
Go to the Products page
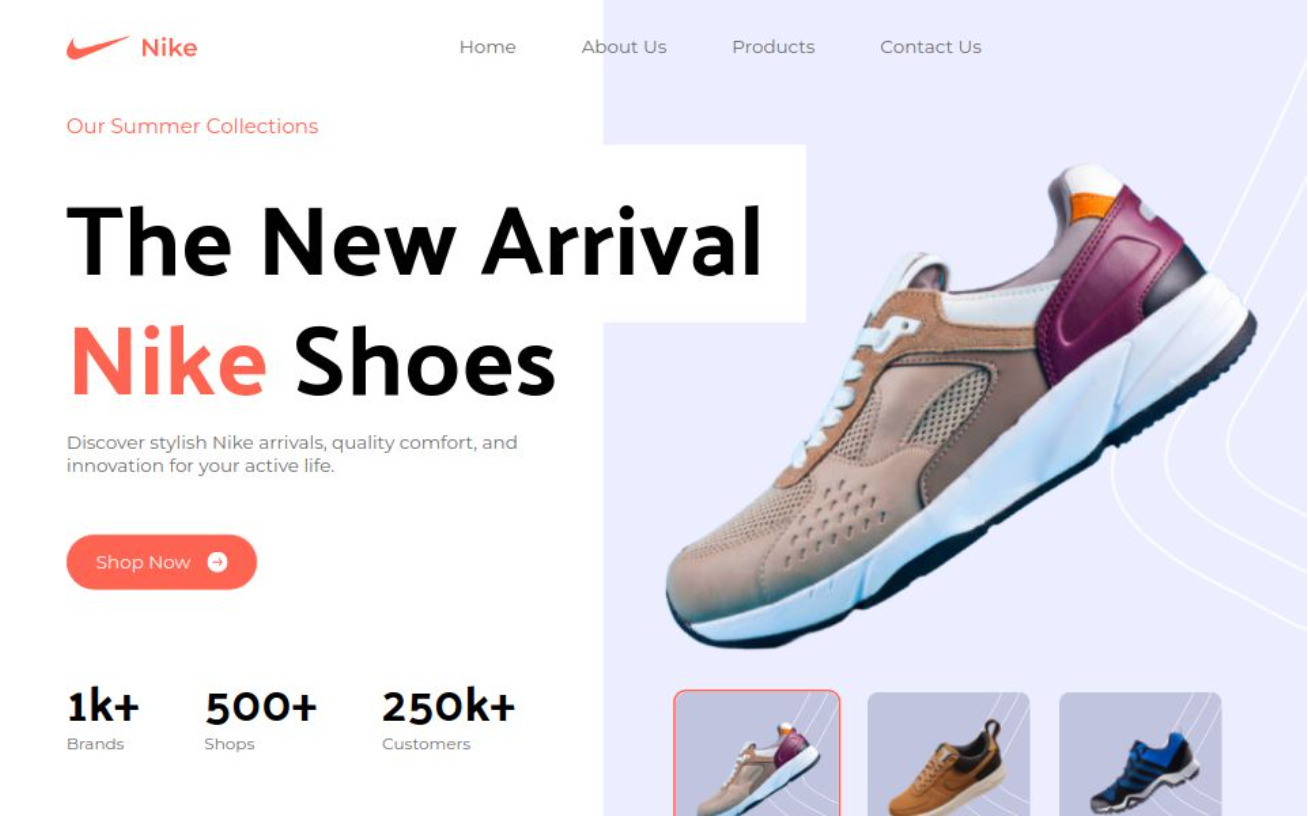(773, 47)
